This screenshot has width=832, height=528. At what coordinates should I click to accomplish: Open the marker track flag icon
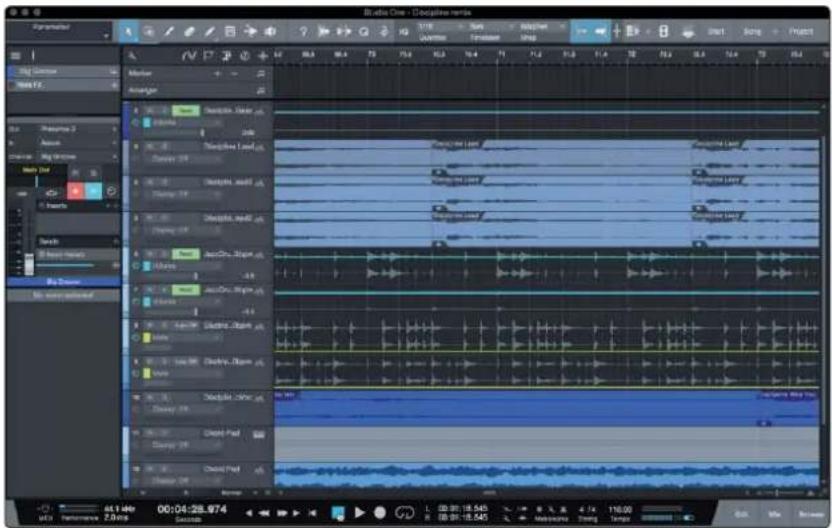[x=209, y=55]
